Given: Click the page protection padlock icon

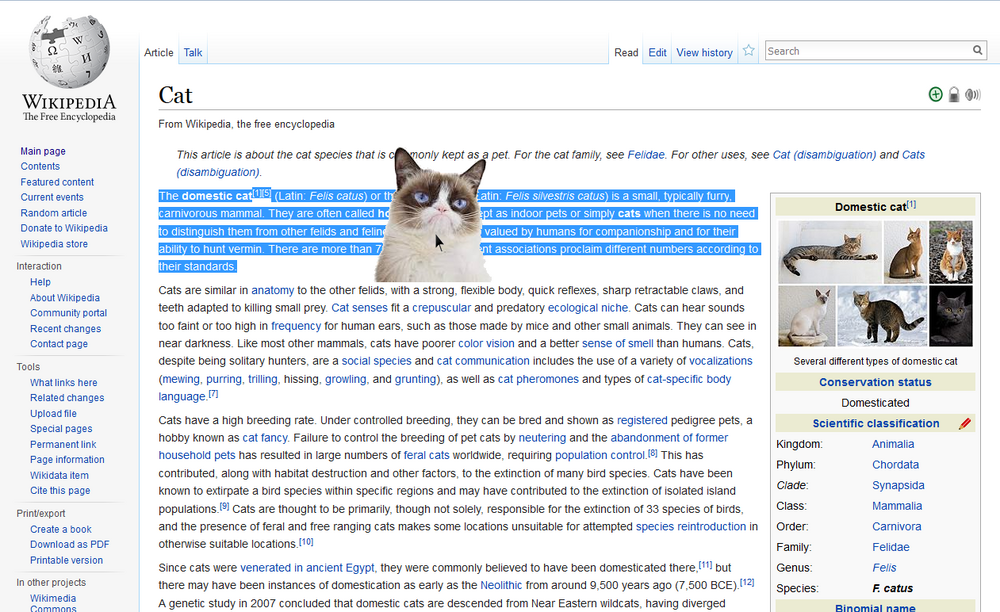Looking at the screenshot, I should click(x=953, y=94).
